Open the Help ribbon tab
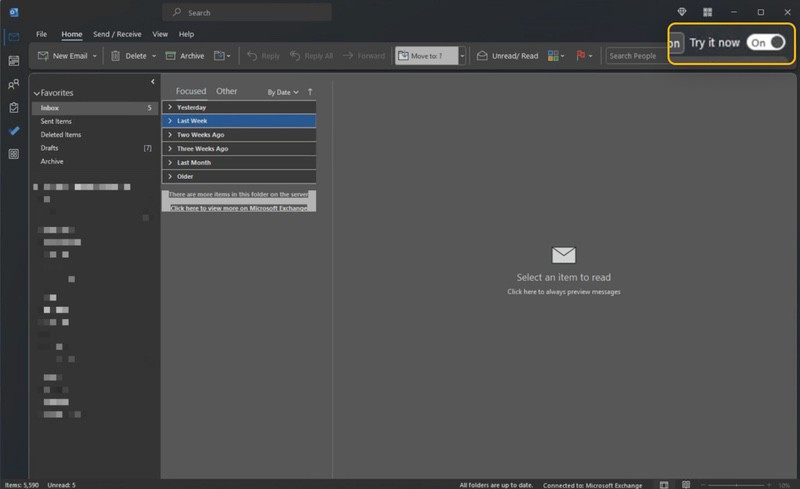The width and height of the screenshot is (800, 489). [x=186, y=34]
